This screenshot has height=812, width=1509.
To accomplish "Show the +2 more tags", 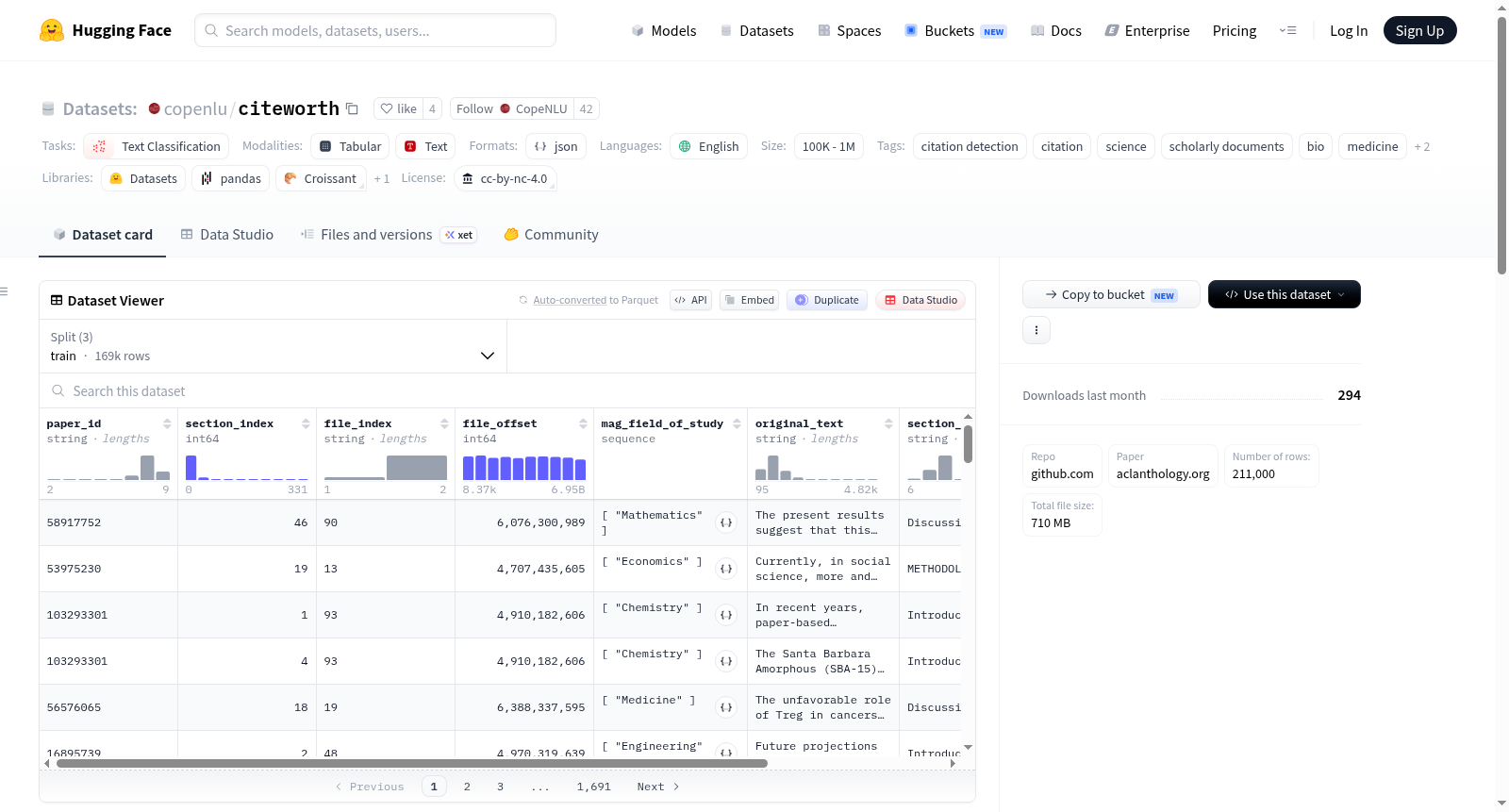I will [x=1421, y=146].
